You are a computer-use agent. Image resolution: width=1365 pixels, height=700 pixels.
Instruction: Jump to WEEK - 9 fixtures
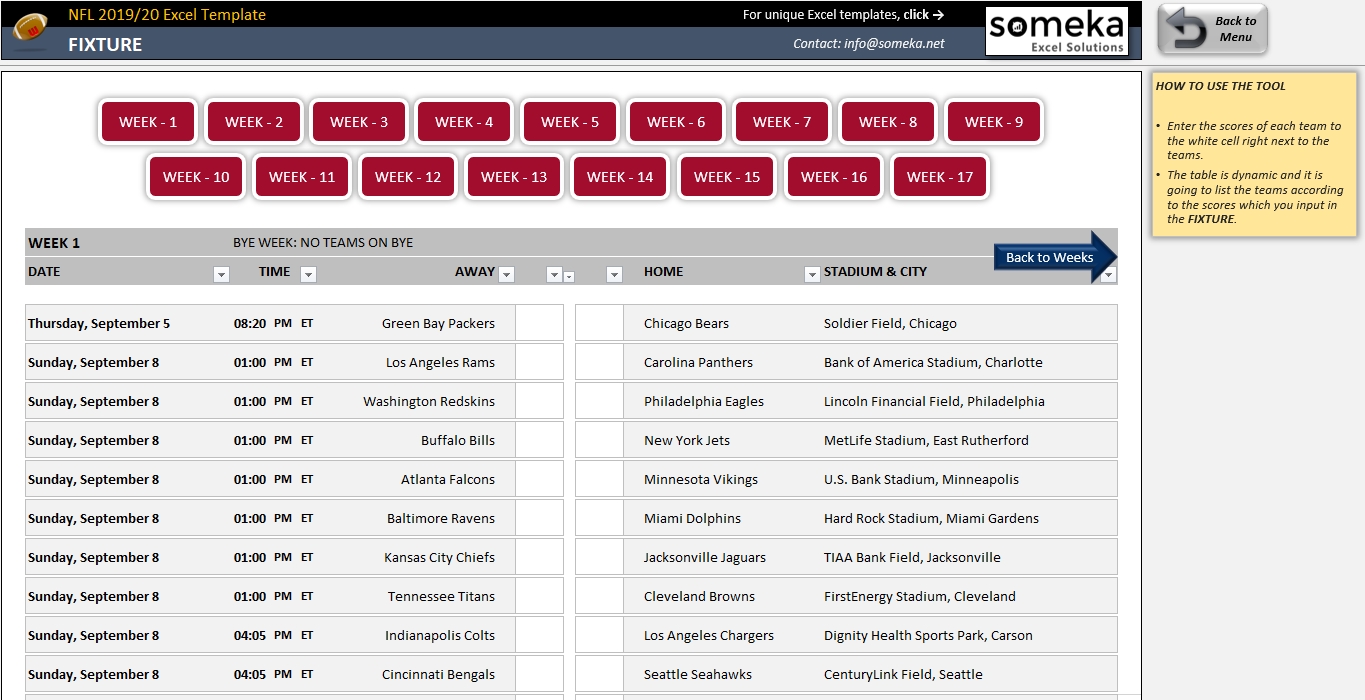[994, 122]
